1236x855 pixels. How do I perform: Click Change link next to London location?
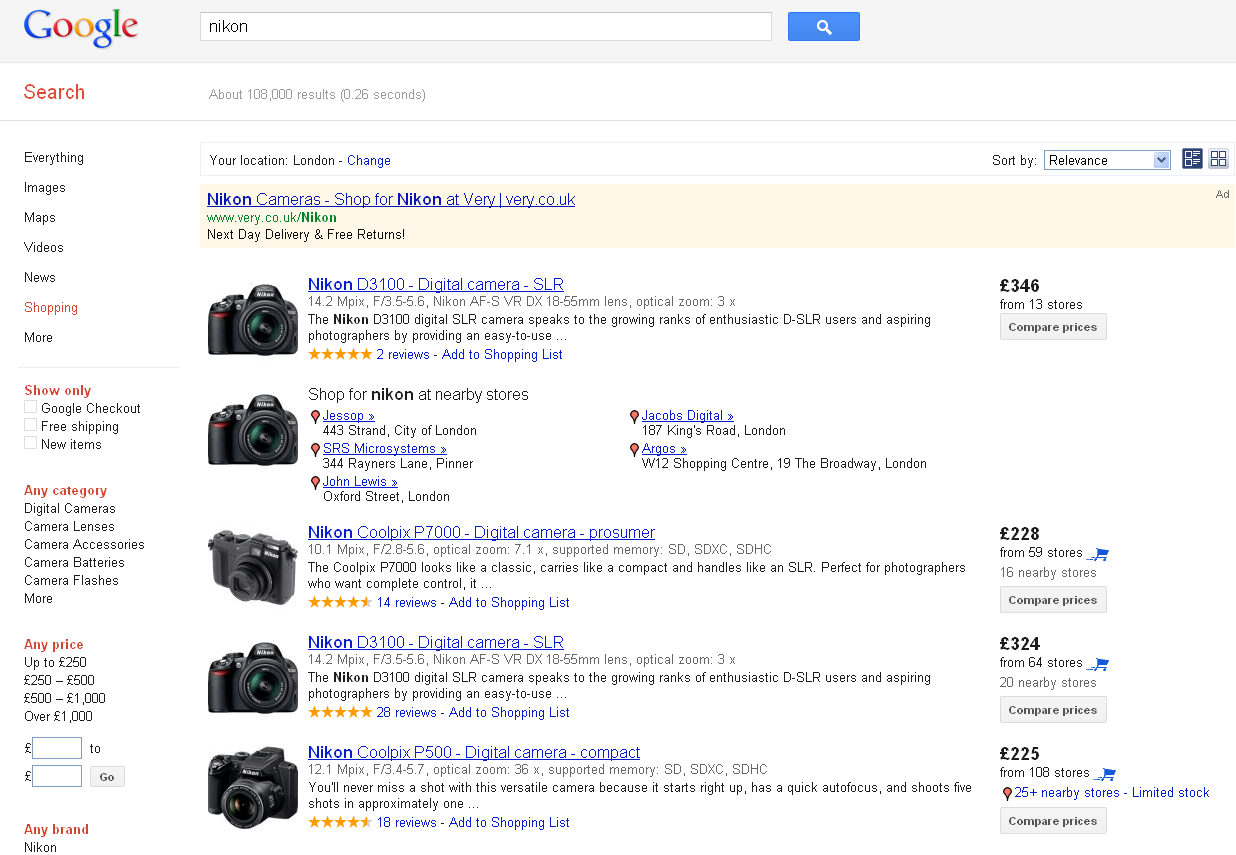(369, 160)
